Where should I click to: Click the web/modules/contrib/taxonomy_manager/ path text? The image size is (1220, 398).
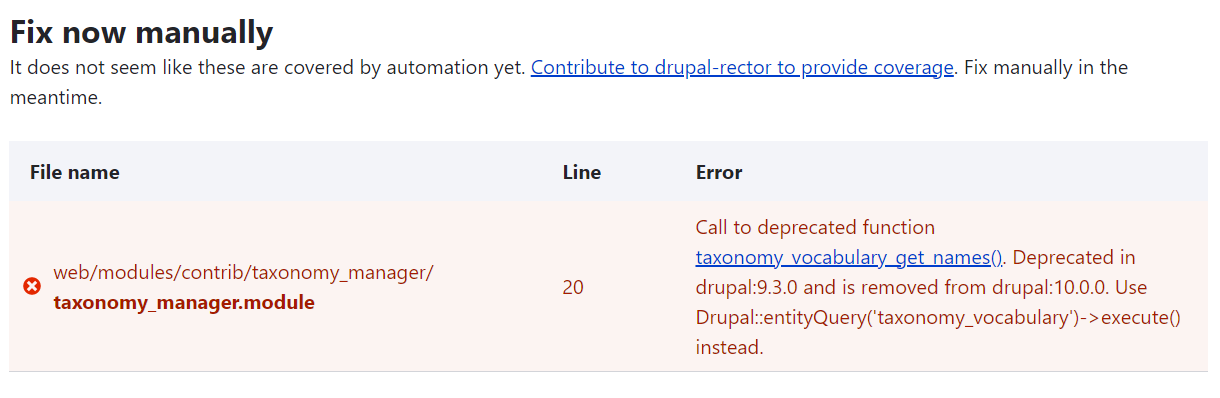pos(243,272)
